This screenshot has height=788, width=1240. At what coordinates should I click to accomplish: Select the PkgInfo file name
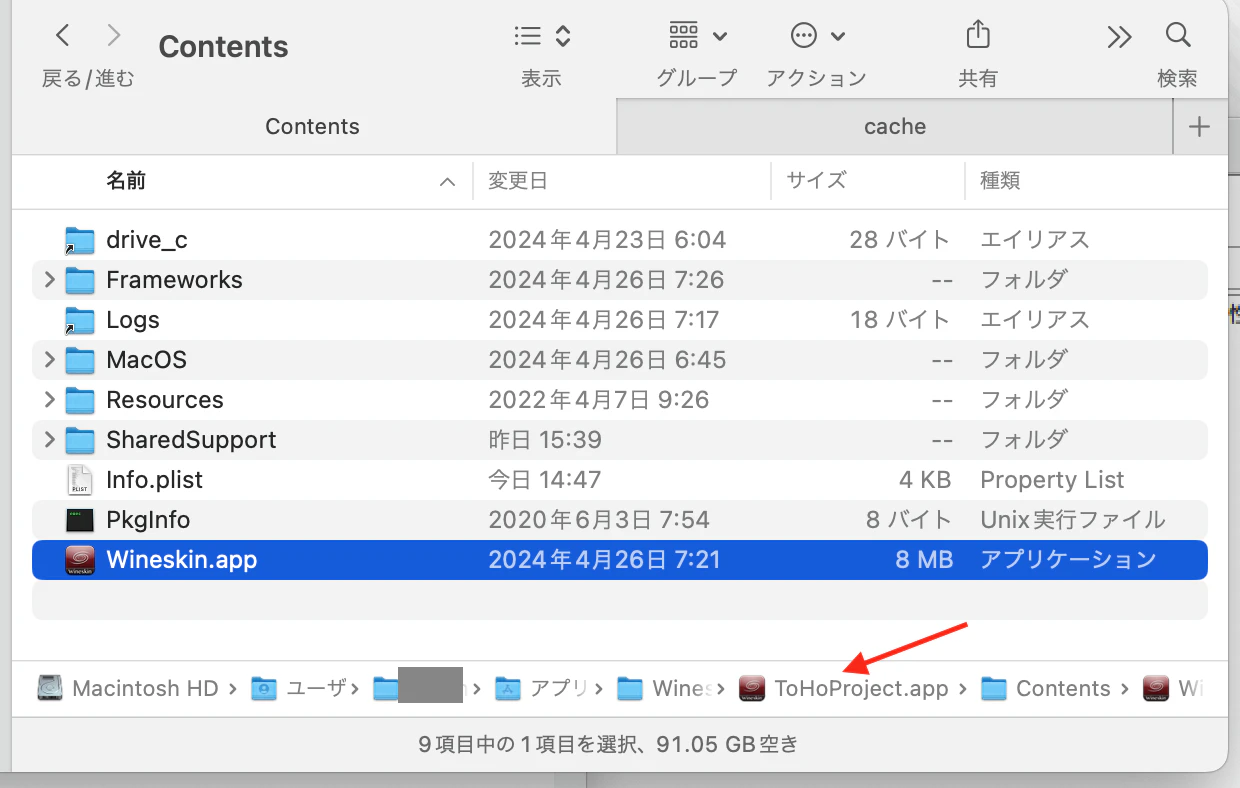coord(148,520)
